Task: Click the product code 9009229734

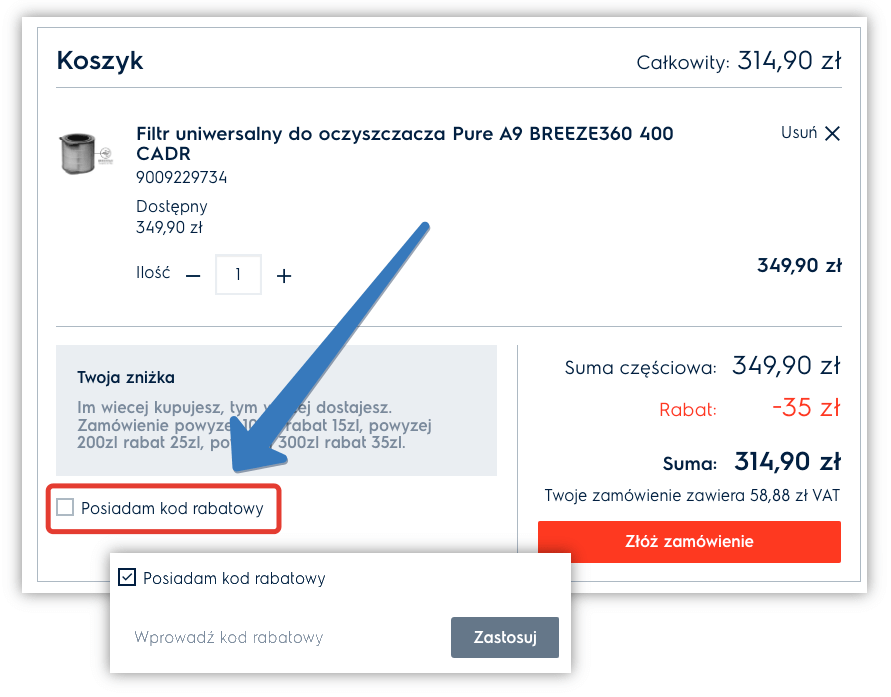Action: click(180, 177)
